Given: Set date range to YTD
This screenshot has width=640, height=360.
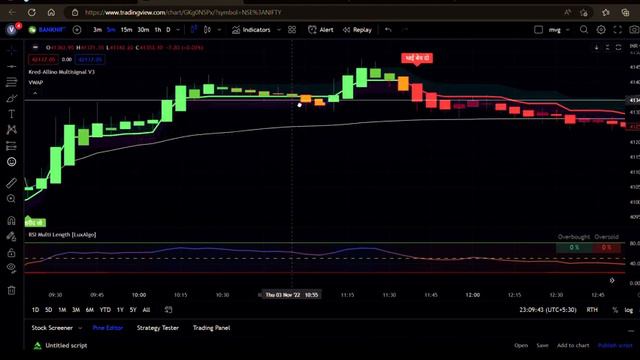Looking at the screenshot, I should pos(105,310).
